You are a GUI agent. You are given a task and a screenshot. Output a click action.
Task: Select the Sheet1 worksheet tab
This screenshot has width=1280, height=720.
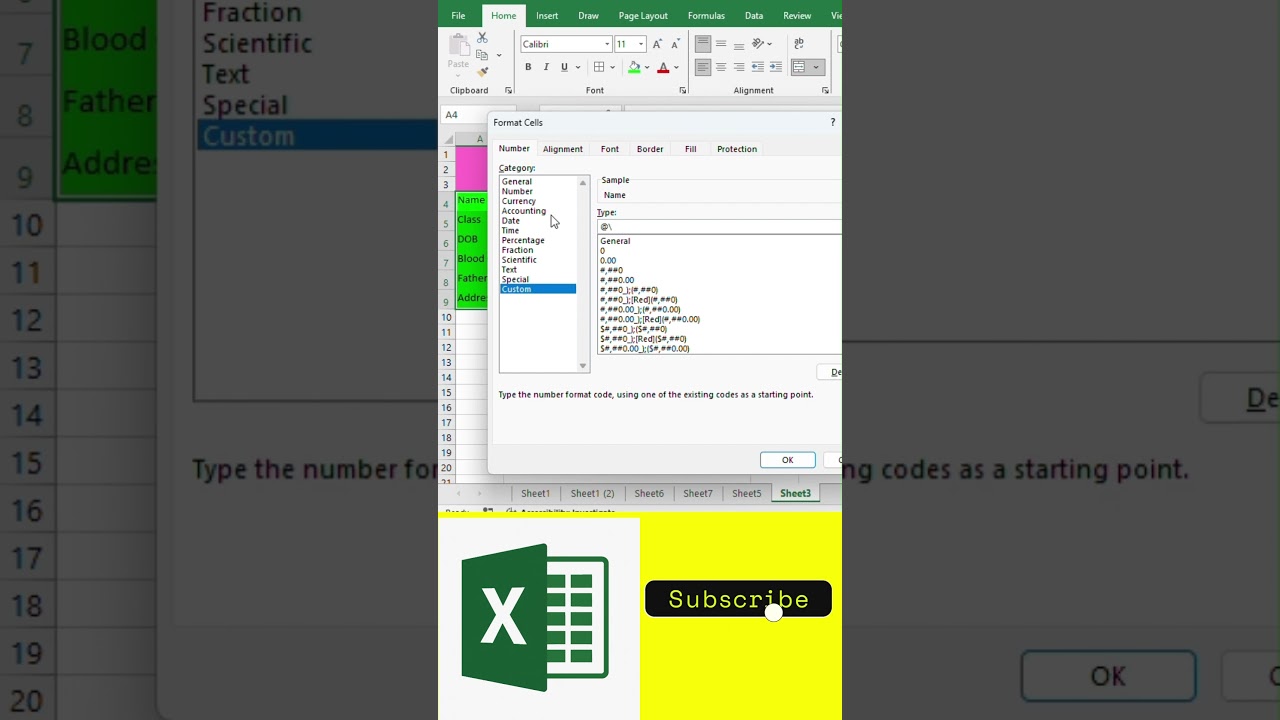535,493
